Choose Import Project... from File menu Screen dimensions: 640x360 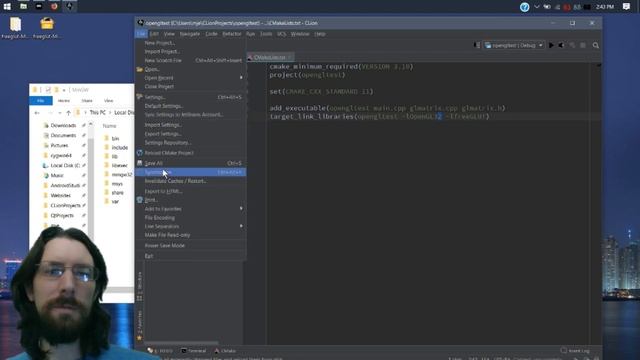191,51
